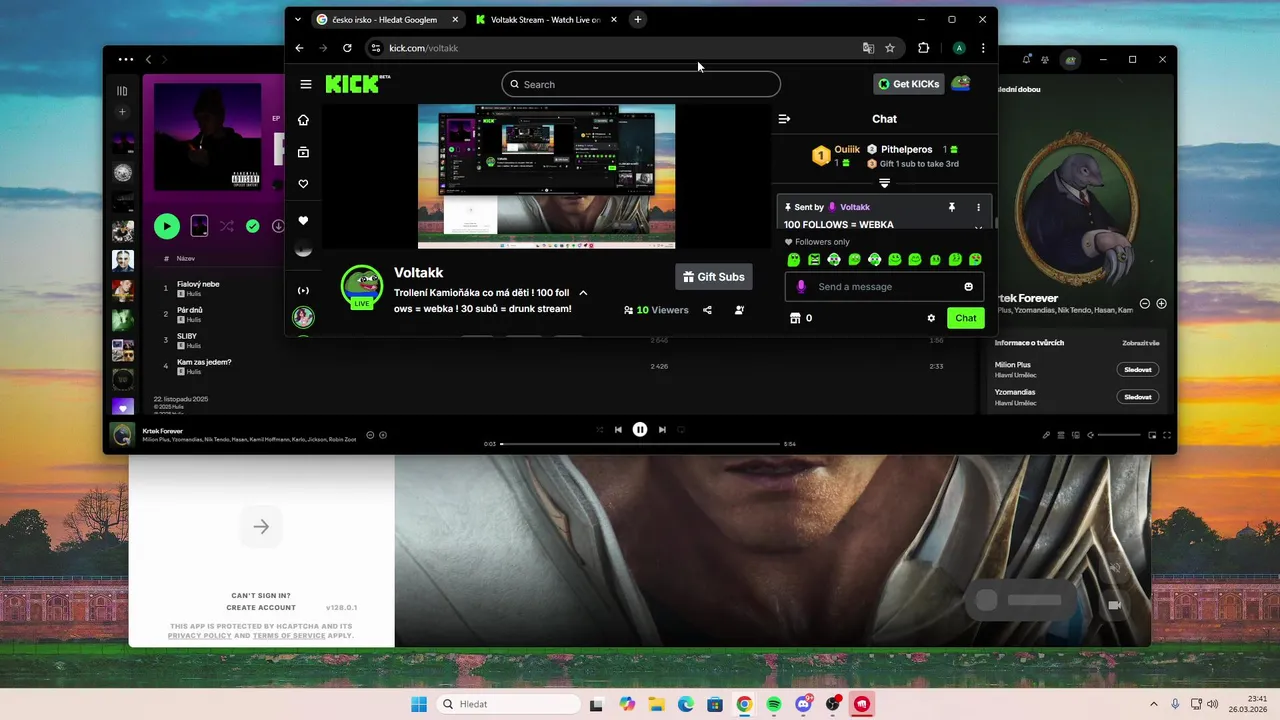This screenshot has width=1280, height=720.
Task: Open Chrome extensions puzzle icon
Action: point(923,48)
